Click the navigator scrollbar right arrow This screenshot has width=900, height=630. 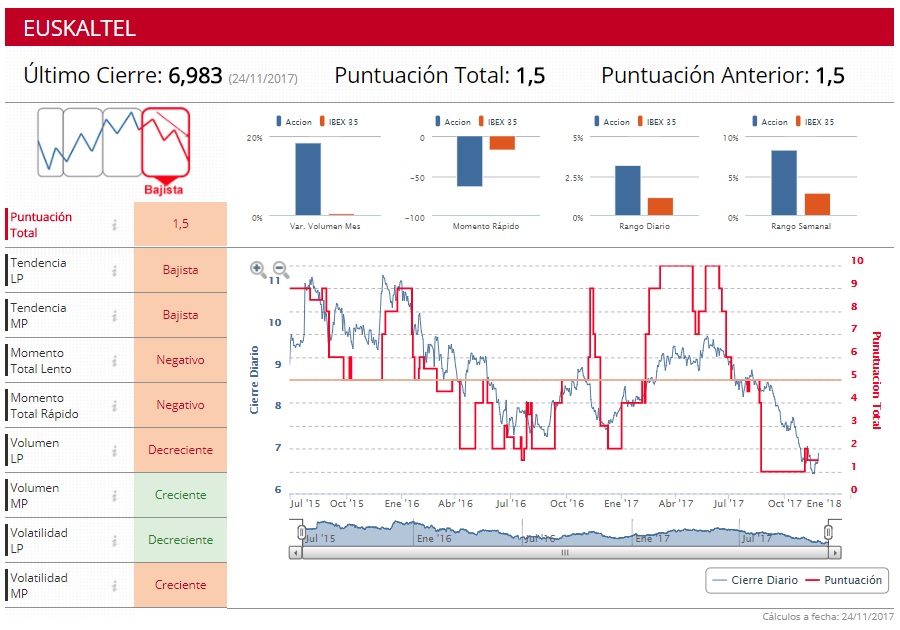coord(835,553)
